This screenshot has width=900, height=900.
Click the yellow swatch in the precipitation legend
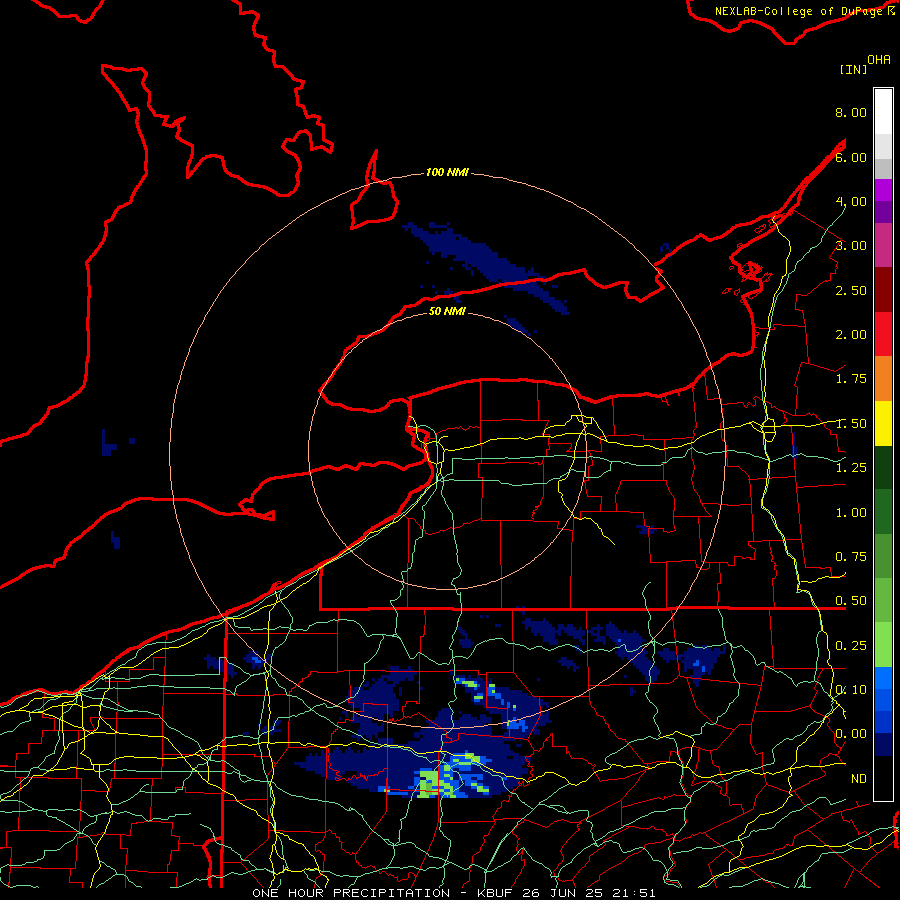[x=883, y=423]
